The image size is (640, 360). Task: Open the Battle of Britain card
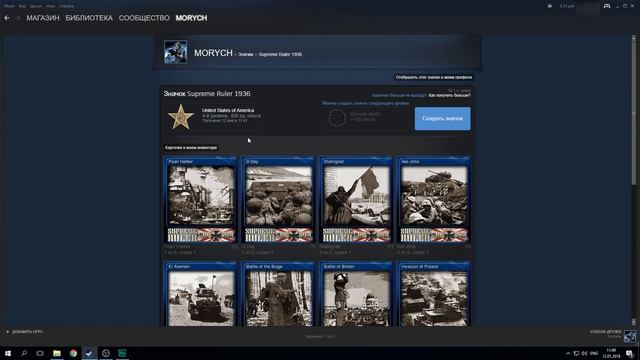coord(356,294)
